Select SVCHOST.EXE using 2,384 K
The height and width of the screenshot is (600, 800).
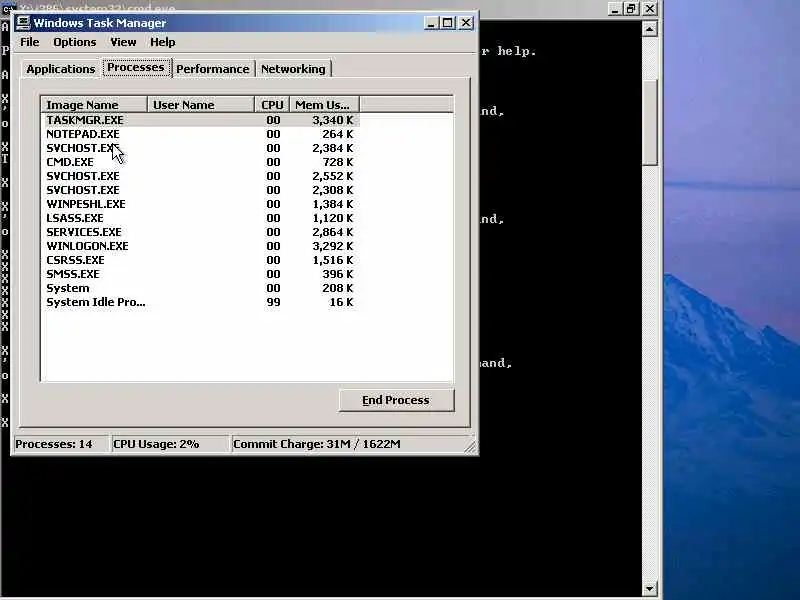[200, 148]
